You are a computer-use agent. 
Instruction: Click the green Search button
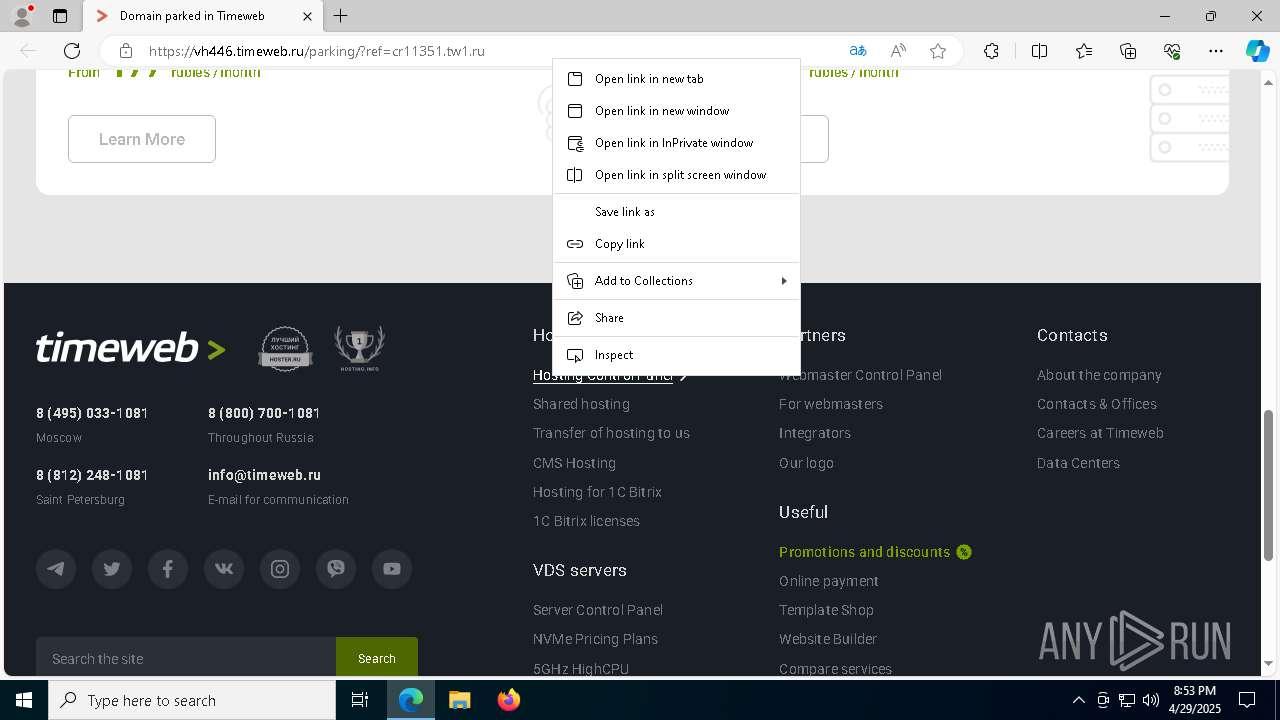click(x=377, y=658)
